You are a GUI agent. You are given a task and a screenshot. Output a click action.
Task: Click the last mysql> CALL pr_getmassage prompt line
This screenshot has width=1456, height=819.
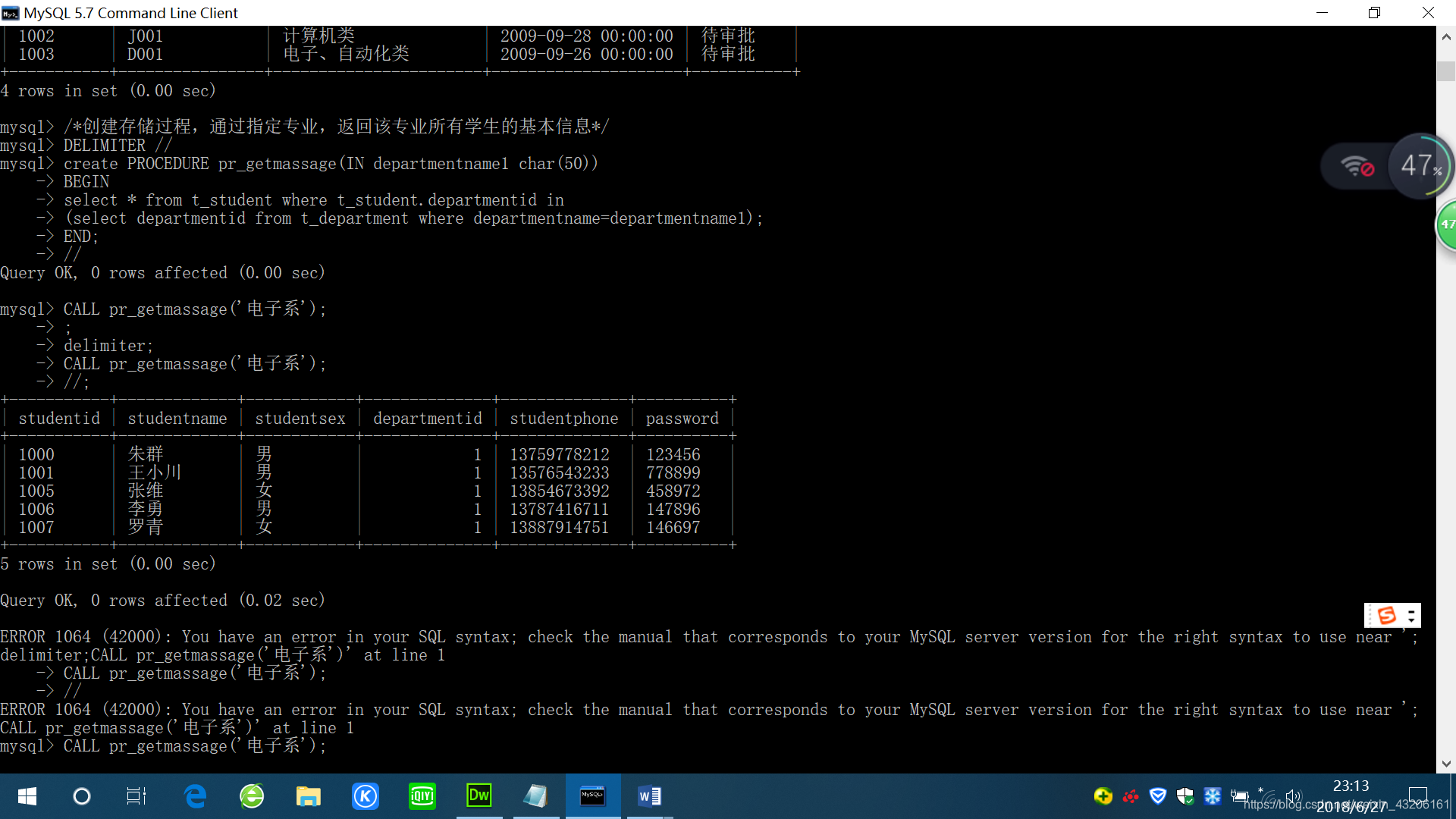[x=164, y=746]
